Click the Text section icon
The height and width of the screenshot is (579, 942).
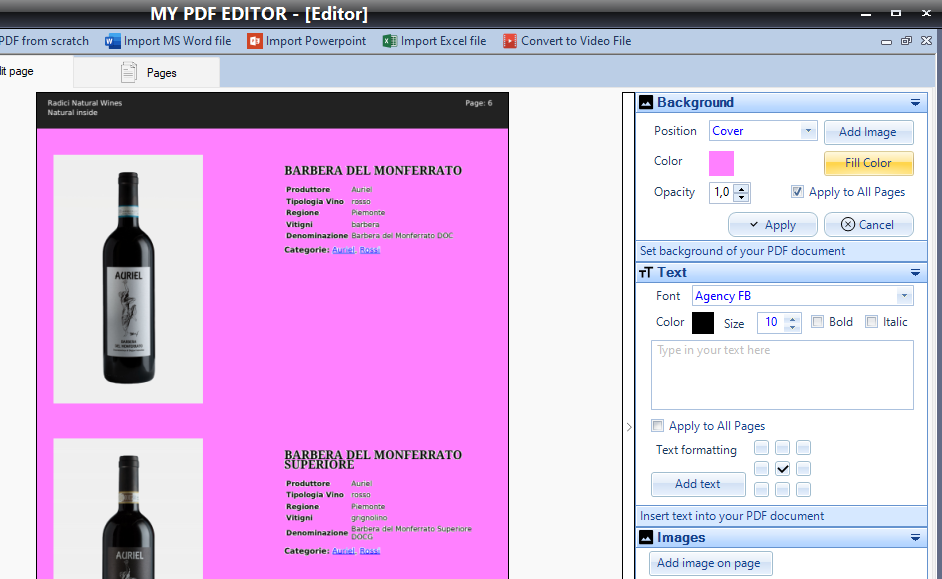click(x=646, y=272)
